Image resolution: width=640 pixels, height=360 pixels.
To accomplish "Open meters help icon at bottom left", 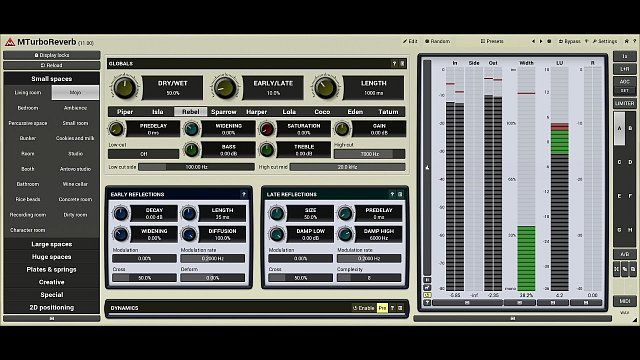I will pos(427,303).
